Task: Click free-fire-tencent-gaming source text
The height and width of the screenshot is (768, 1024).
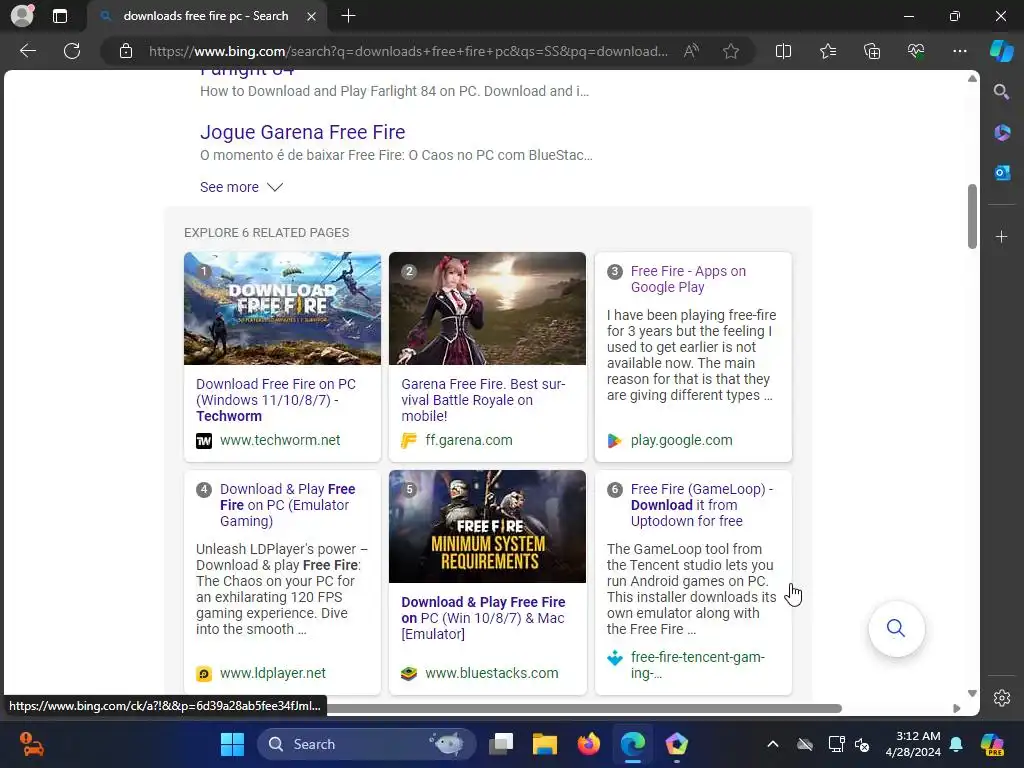Action: point(697,665)
